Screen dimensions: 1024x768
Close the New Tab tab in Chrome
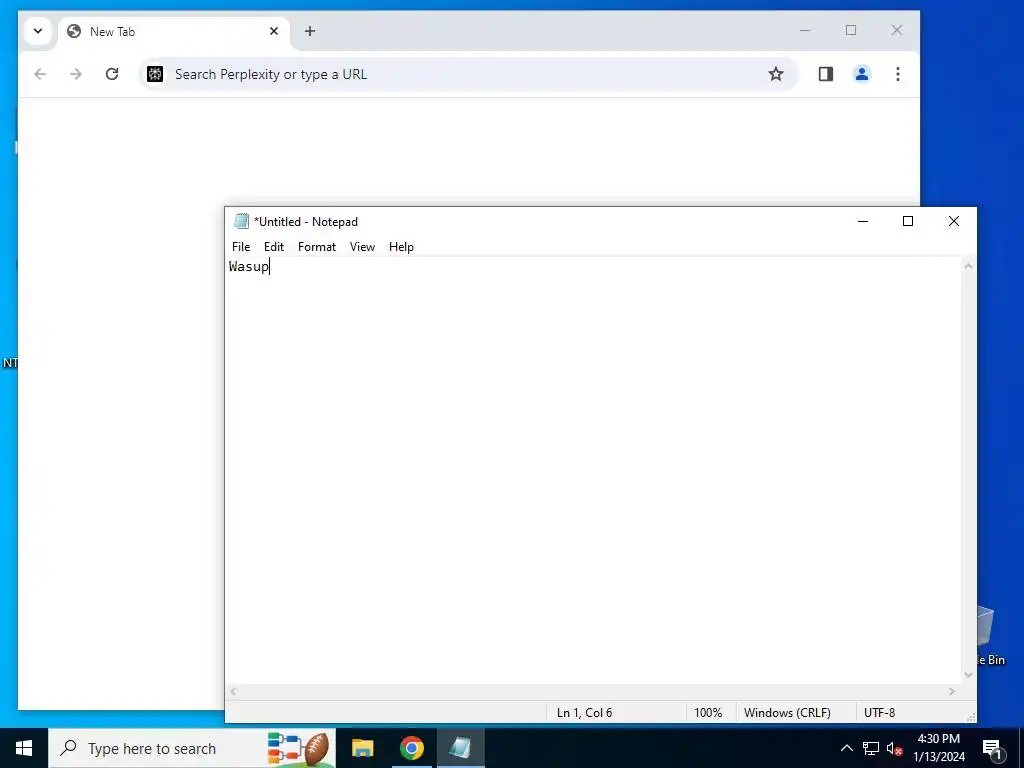click(274, 31)
